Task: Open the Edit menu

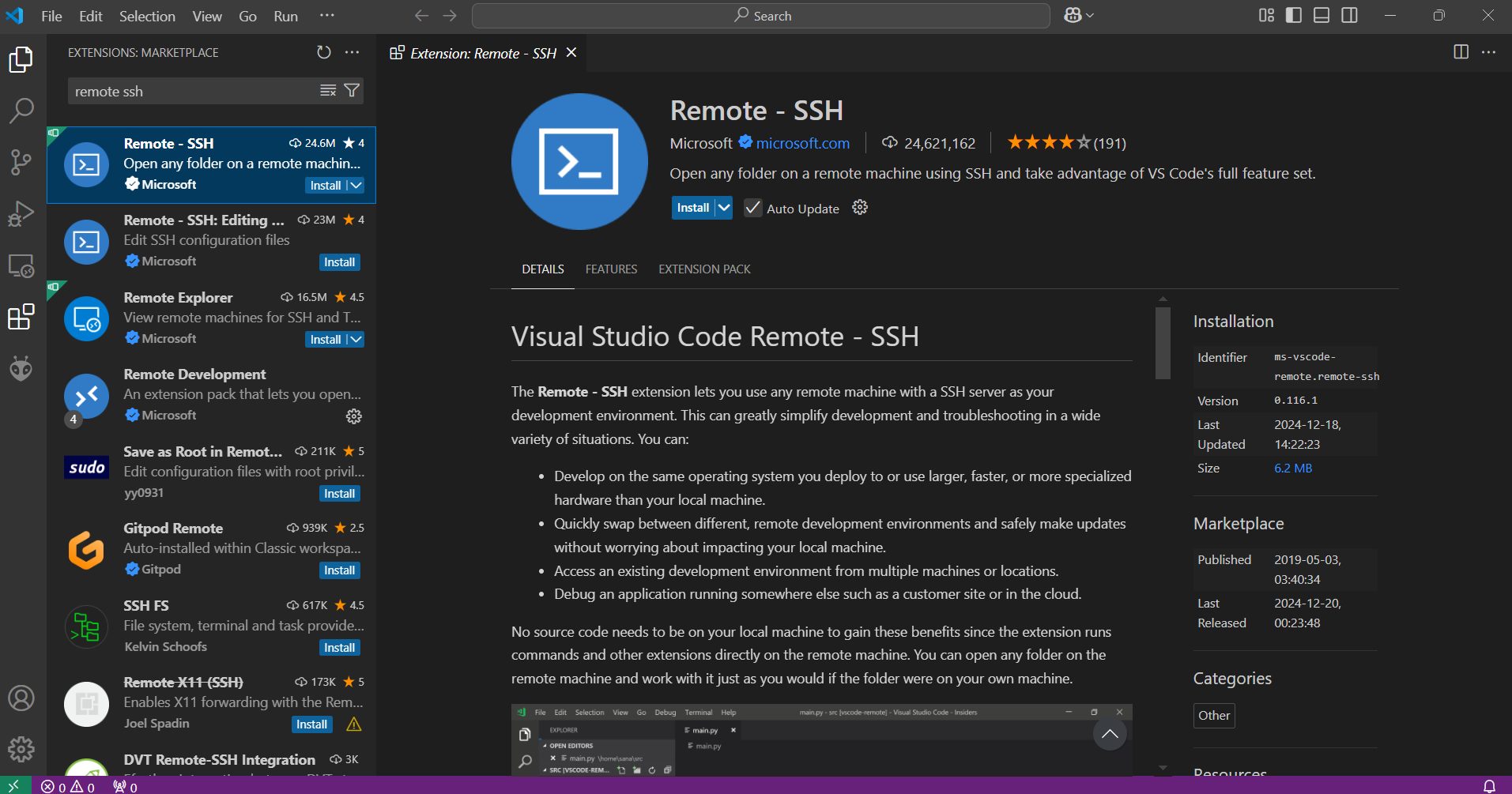Action: coord(91,16)
